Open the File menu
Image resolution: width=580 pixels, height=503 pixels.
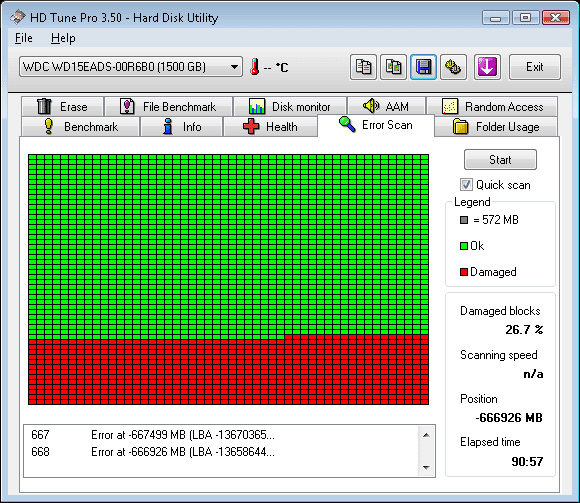pos(24,38)
